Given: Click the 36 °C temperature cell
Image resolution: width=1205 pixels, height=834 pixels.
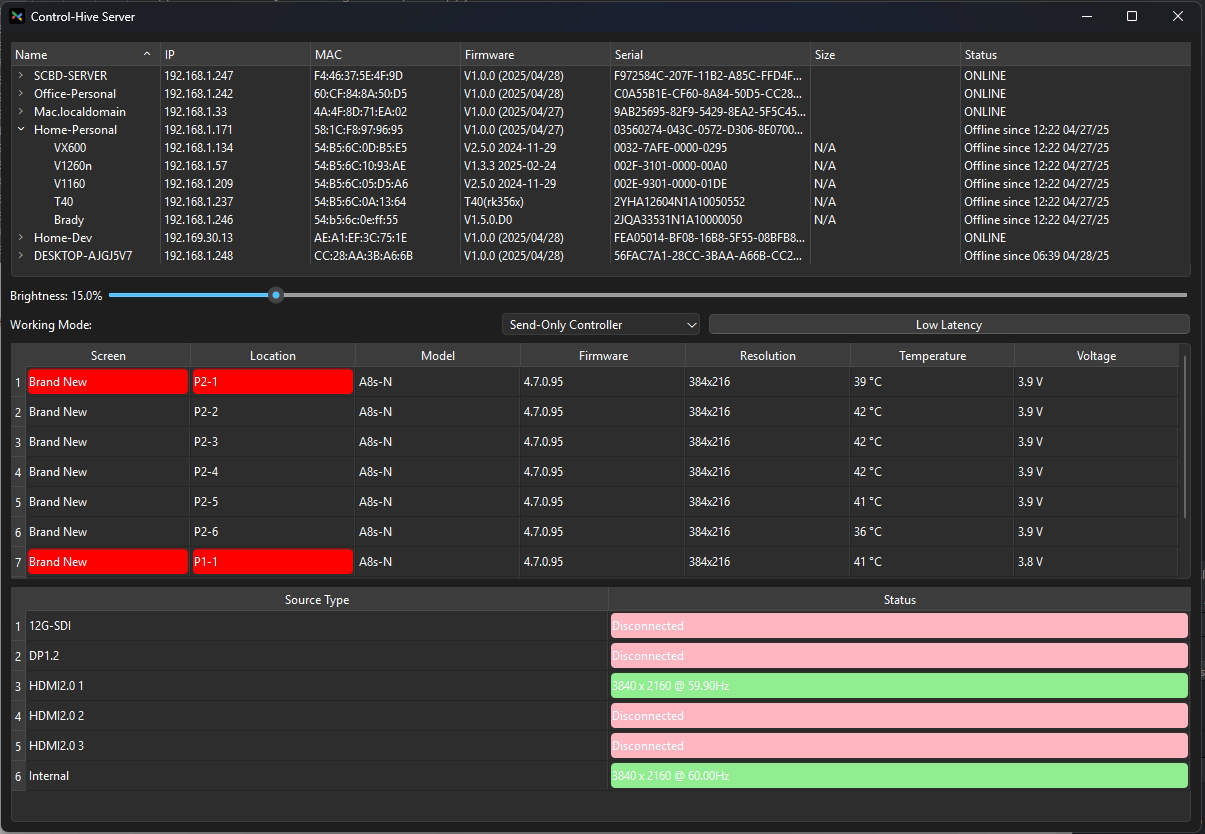Looking at the screenshot, I should pyautogui.click(x=932, y=532).
